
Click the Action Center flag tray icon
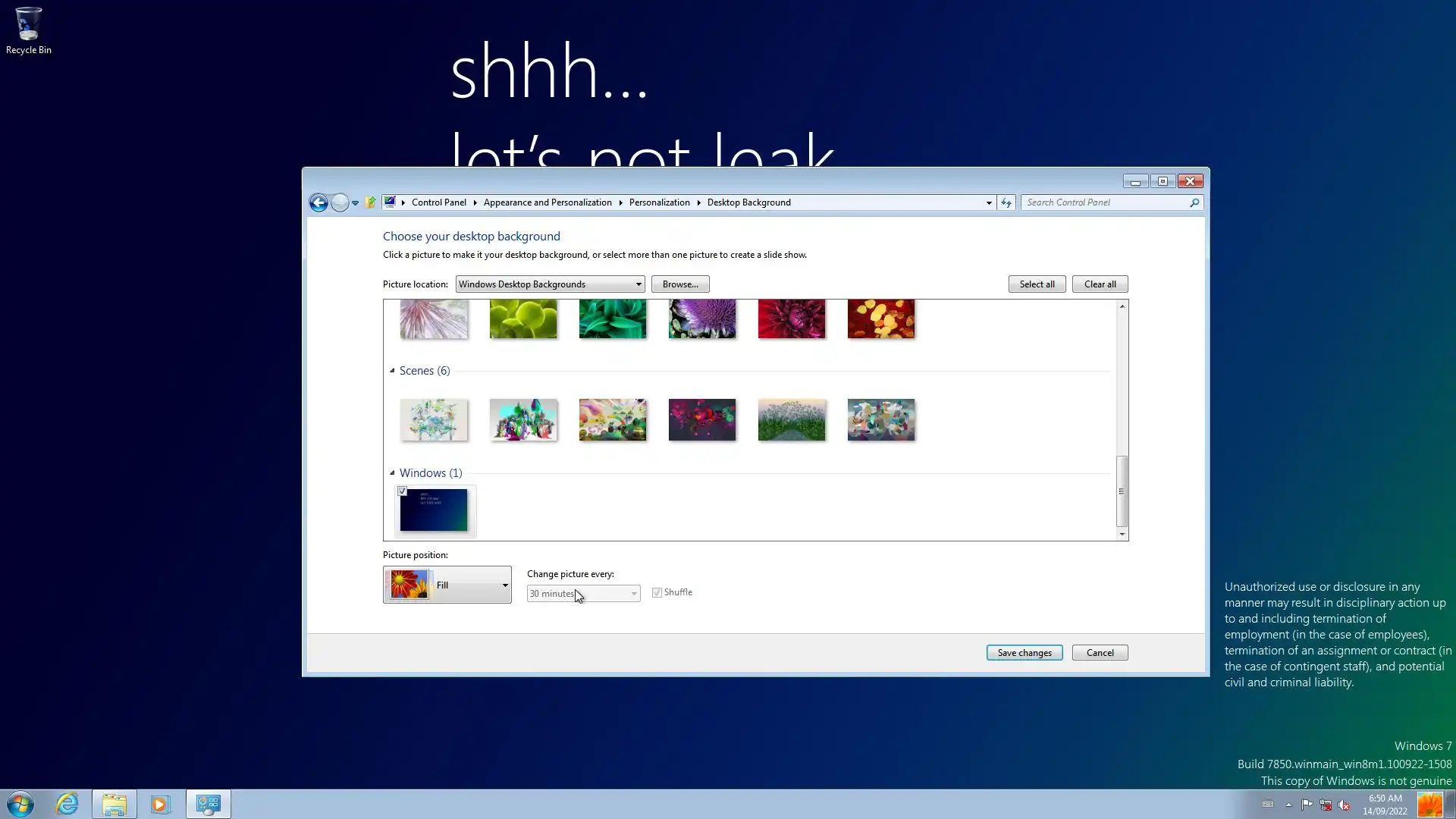[x=1307, y=805]
